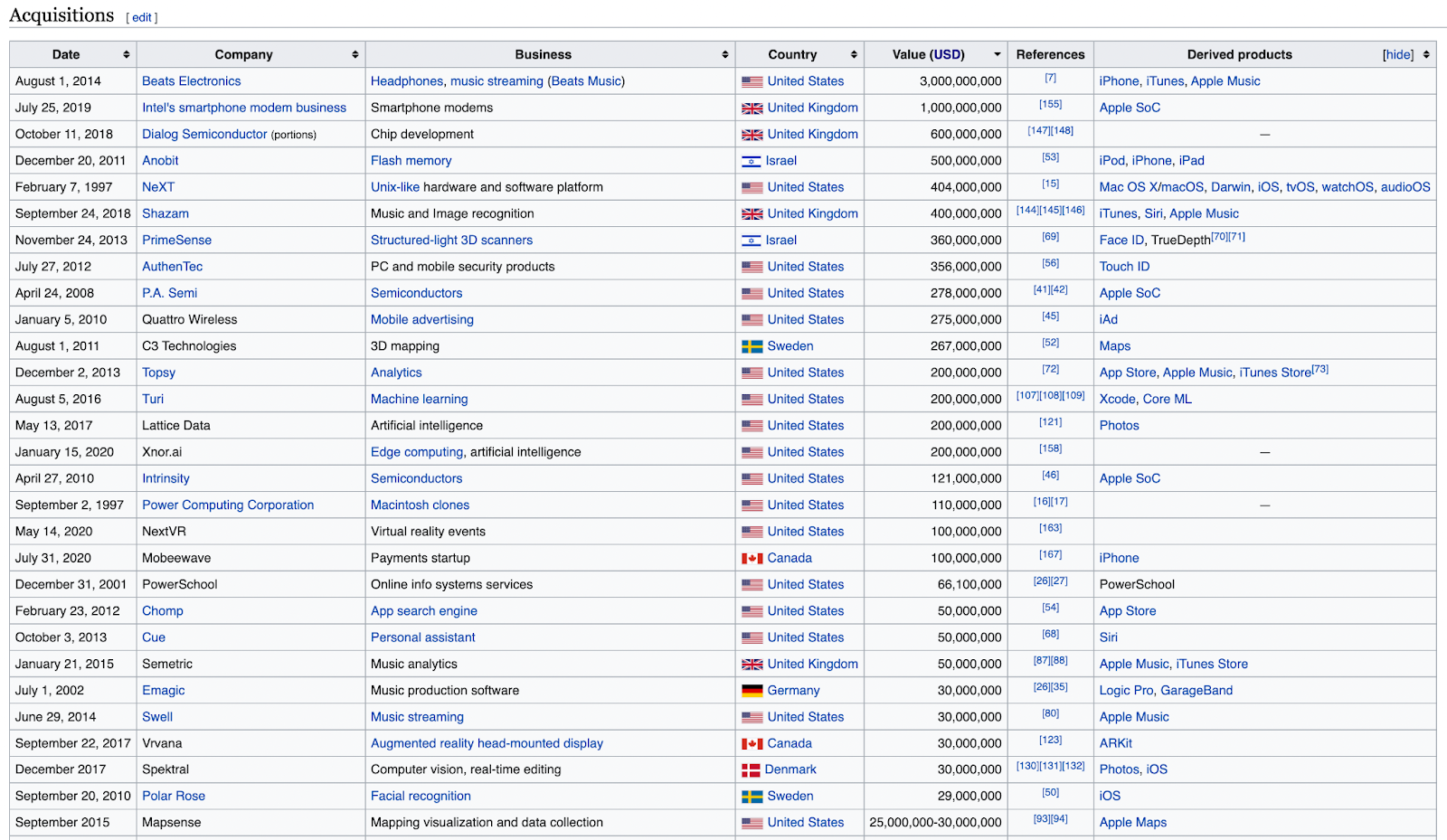The height and width of the screenshot is (840, 1447).
Task: Open the Power Computing Corporation link
Action: 228,505
